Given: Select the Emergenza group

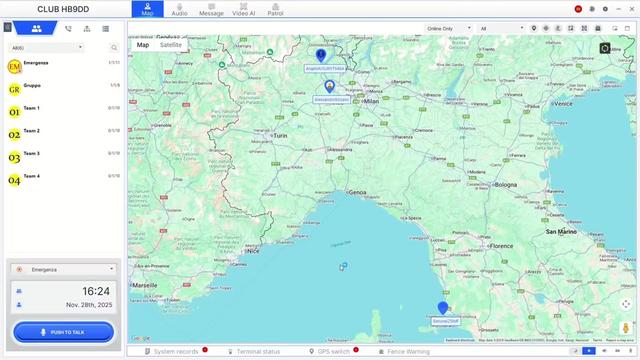Looking at the screenshot, I should 64,66.
